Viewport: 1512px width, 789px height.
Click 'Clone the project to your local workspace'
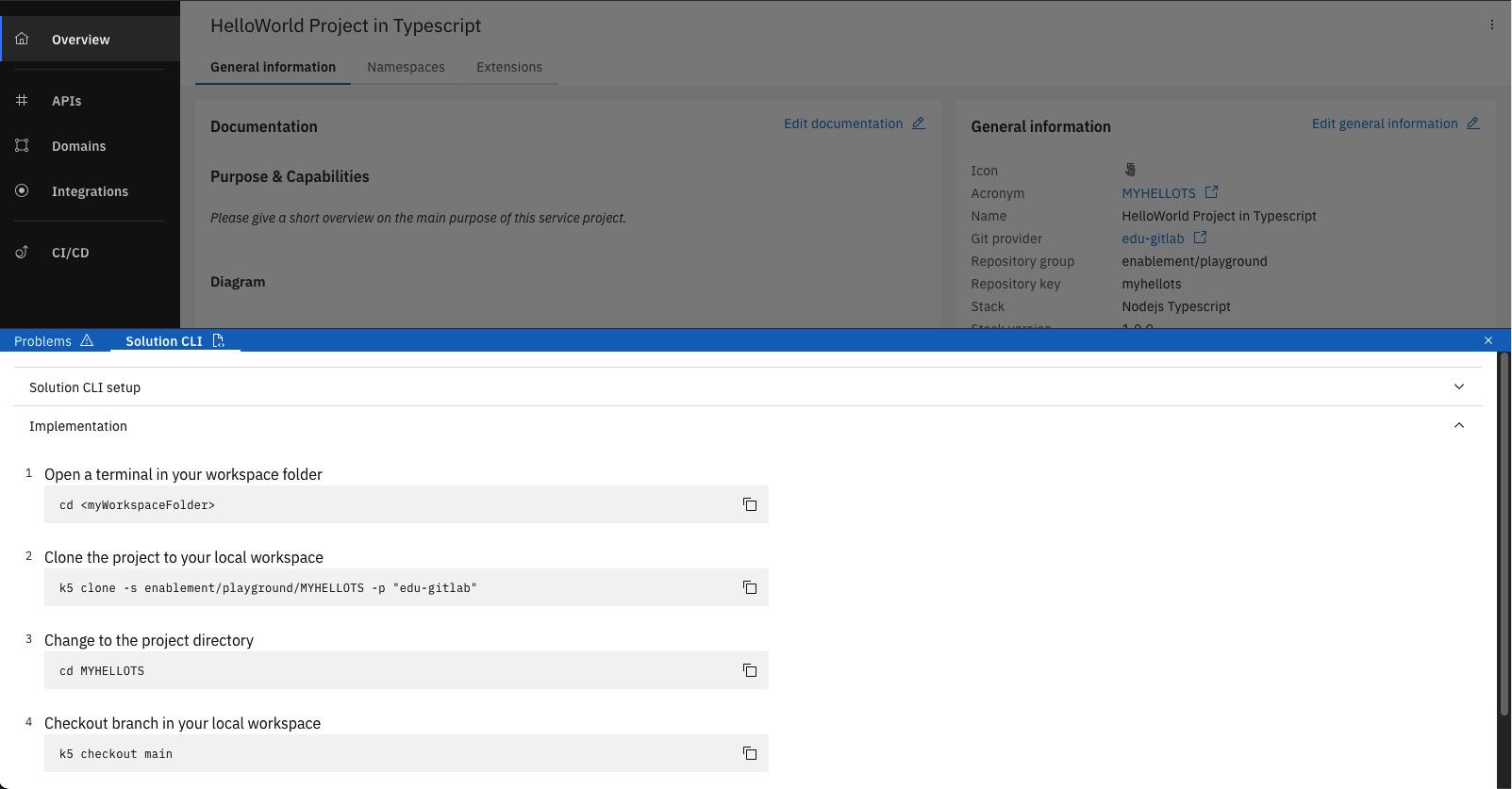pos(184,557)
